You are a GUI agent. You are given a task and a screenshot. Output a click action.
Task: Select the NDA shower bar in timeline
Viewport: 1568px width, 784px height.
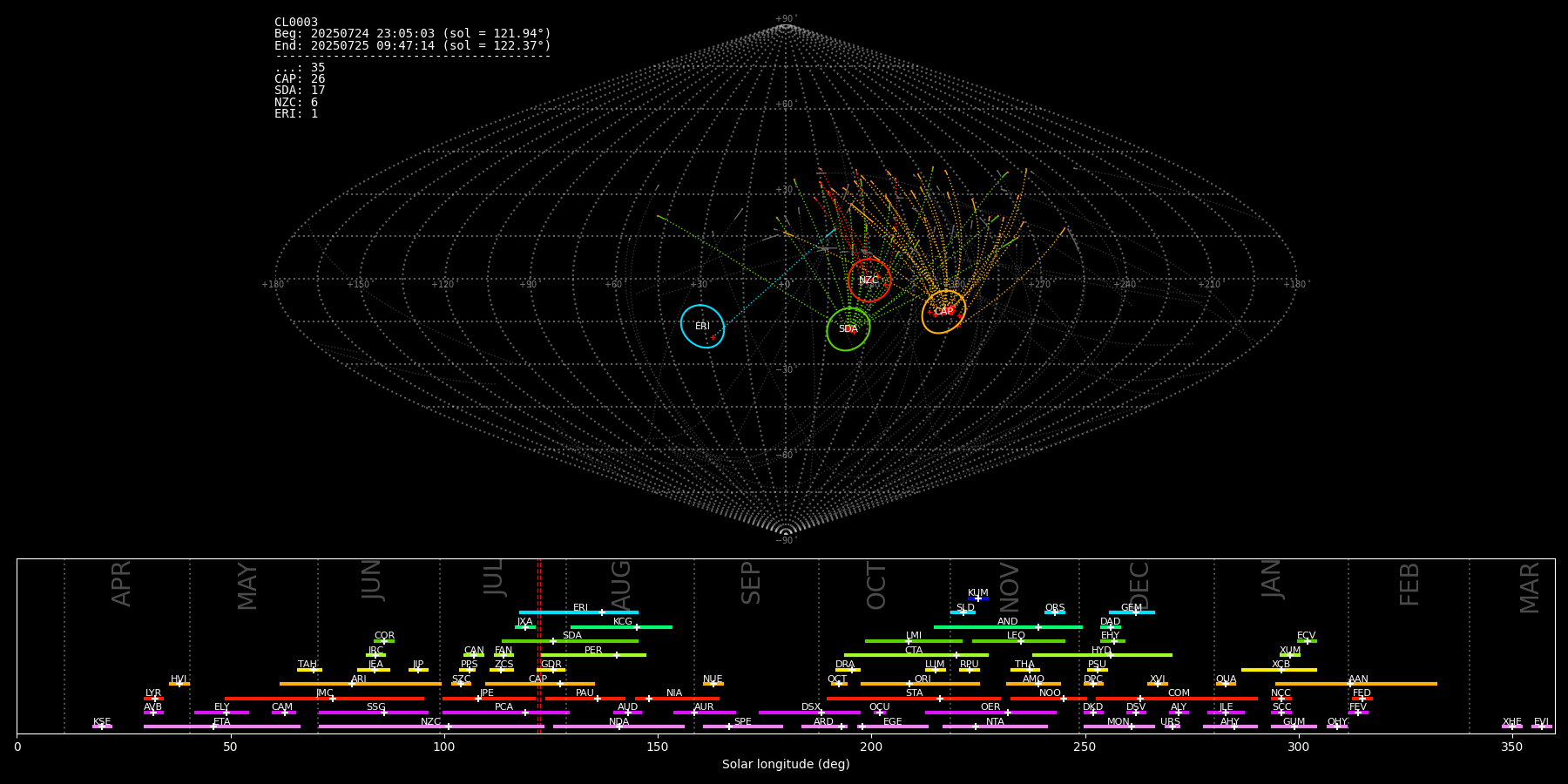618,727
